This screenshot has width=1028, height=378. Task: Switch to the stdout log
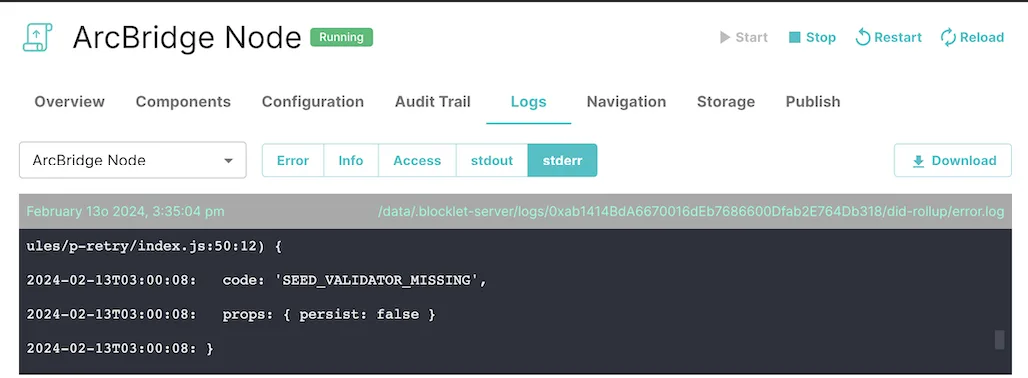coord(492,161)
